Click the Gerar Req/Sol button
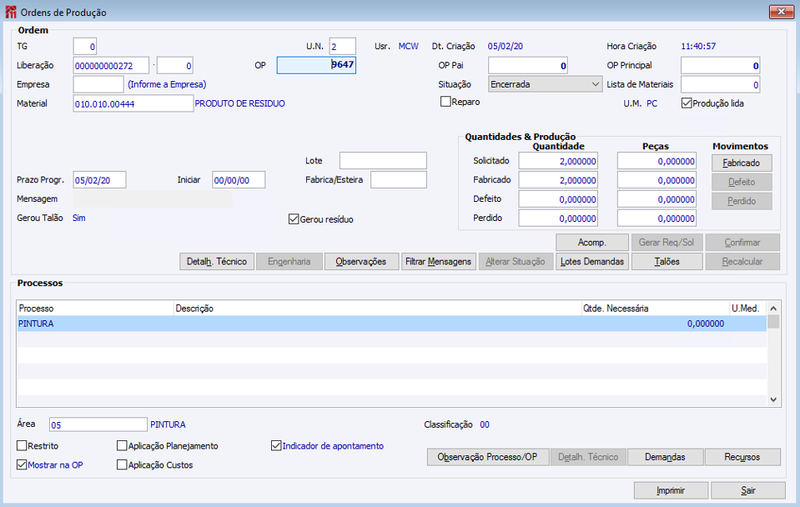Screen dimensions: 800x507 [666, 242]
